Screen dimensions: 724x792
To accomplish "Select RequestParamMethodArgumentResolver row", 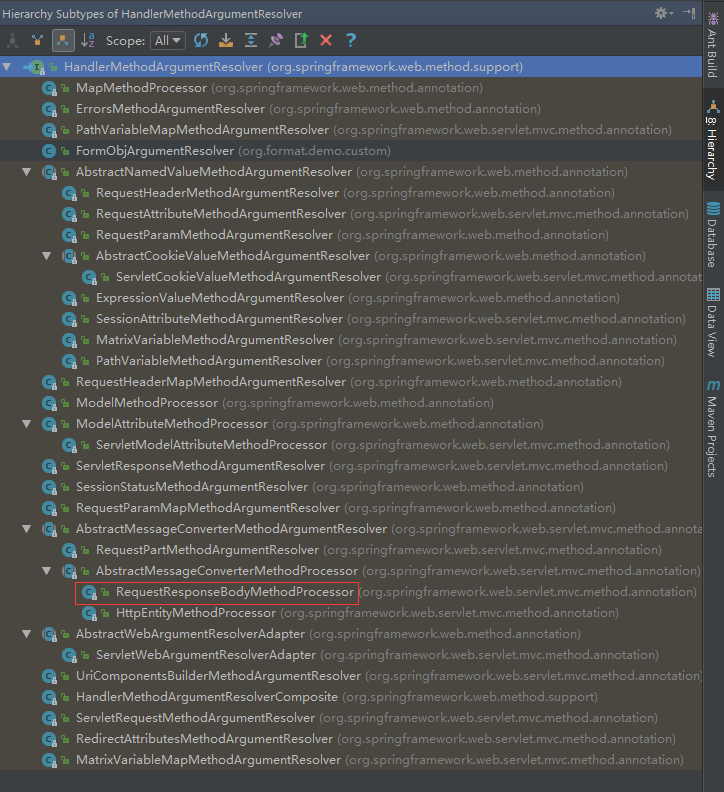I will pos(351,235).
